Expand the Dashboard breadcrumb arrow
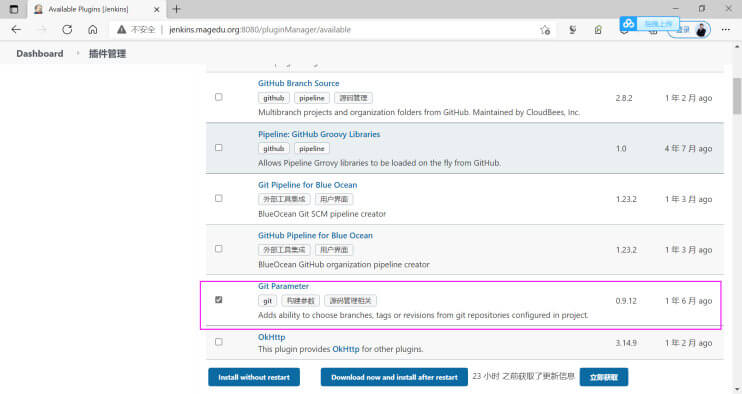The width and height of the screenshot is (742, 394). tap(78, 53)
